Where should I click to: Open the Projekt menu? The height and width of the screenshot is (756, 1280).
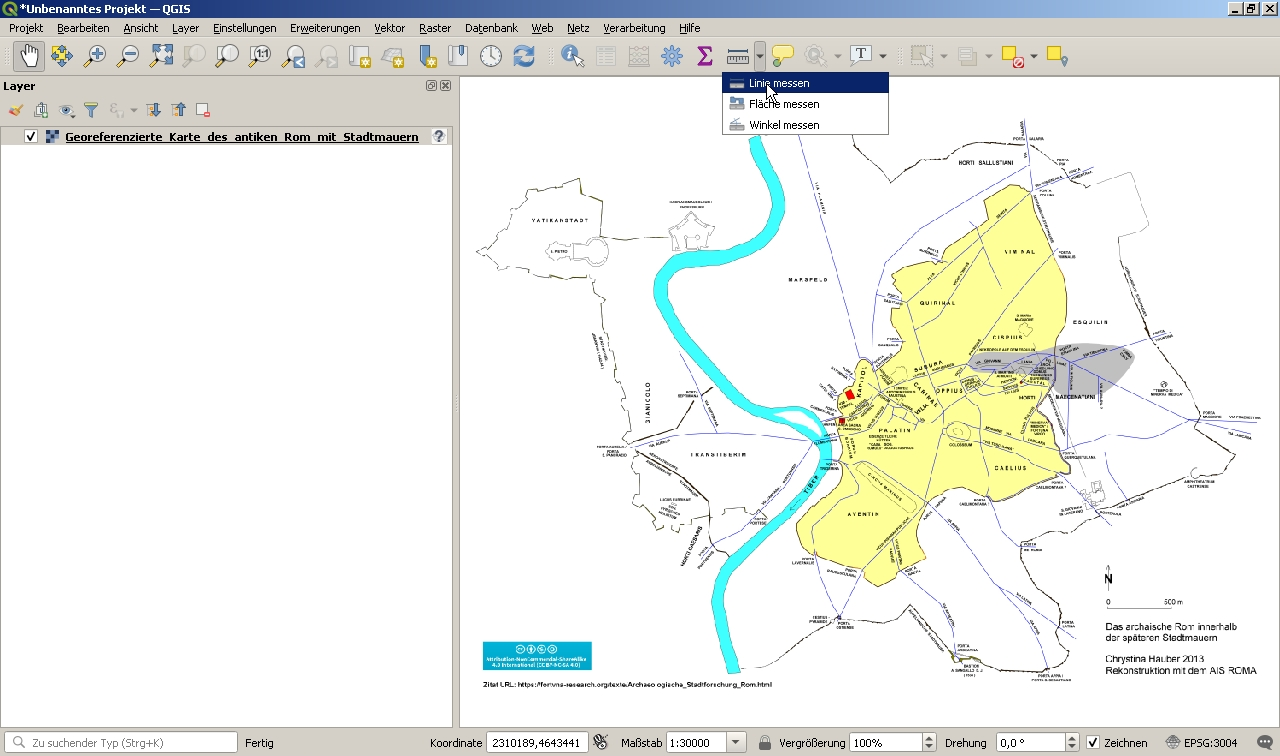click(26, 28)
